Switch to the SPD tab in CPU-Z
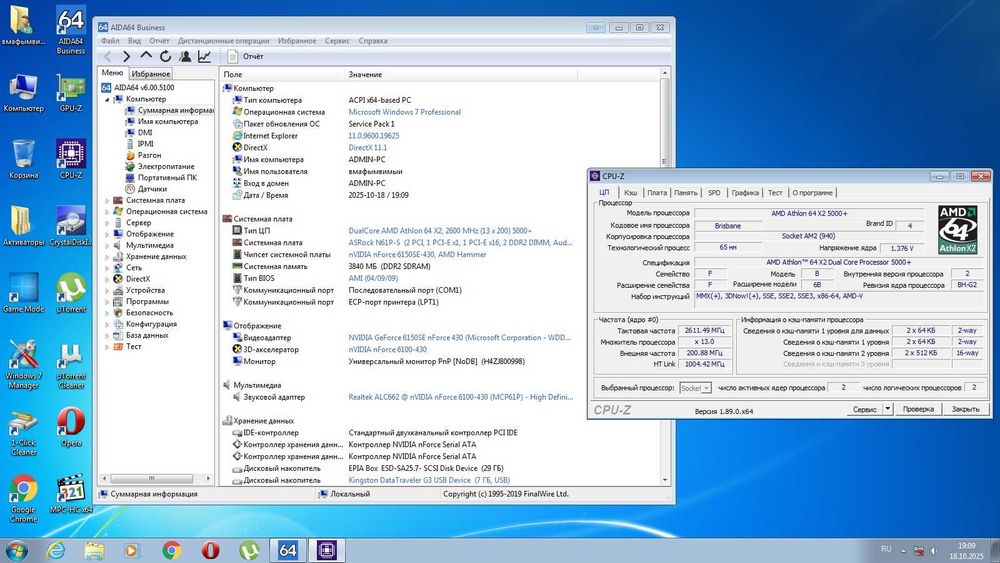 coord(714,193)
